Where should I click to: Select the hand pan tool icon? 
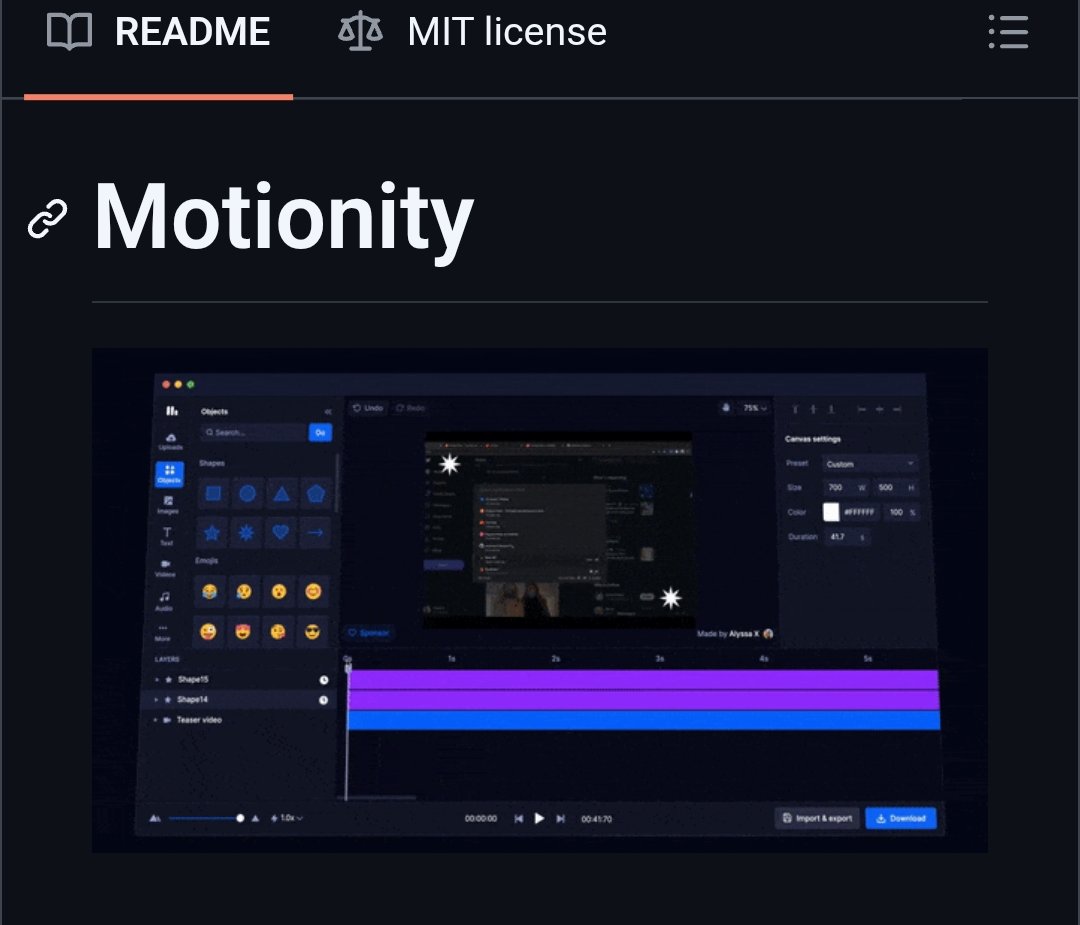[725, 408]
